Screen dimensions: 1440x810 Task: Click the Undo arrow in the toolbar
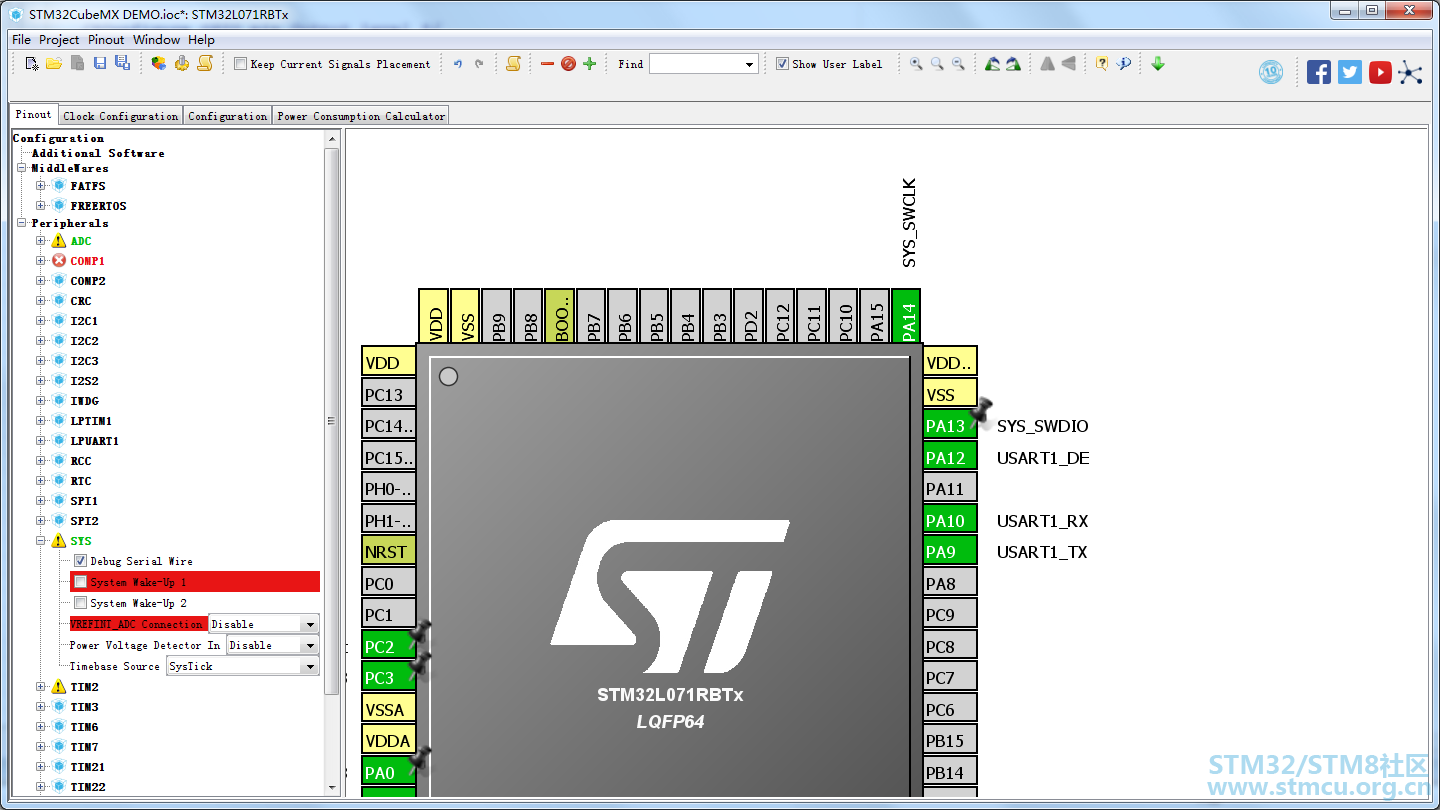point(458,64)
